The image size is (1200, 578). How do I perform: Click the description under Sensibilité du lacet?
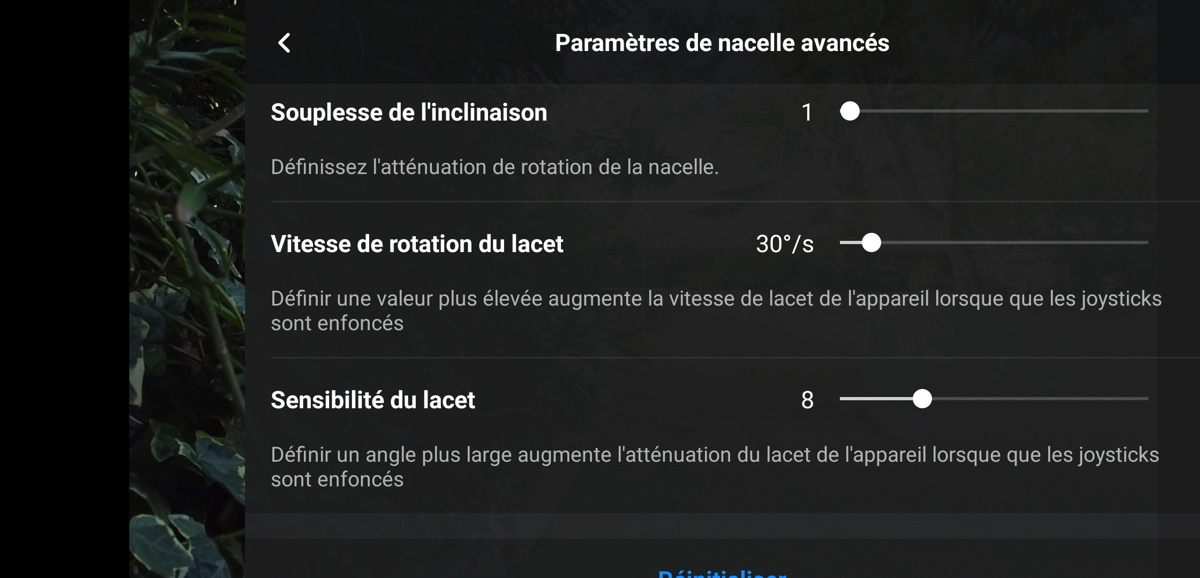[715, 467]
